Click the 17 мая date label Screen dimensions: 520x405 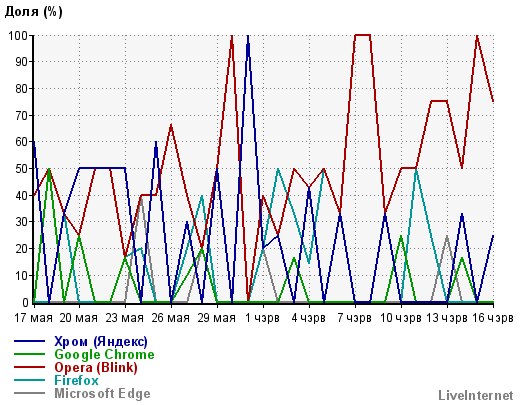point(33,318)
